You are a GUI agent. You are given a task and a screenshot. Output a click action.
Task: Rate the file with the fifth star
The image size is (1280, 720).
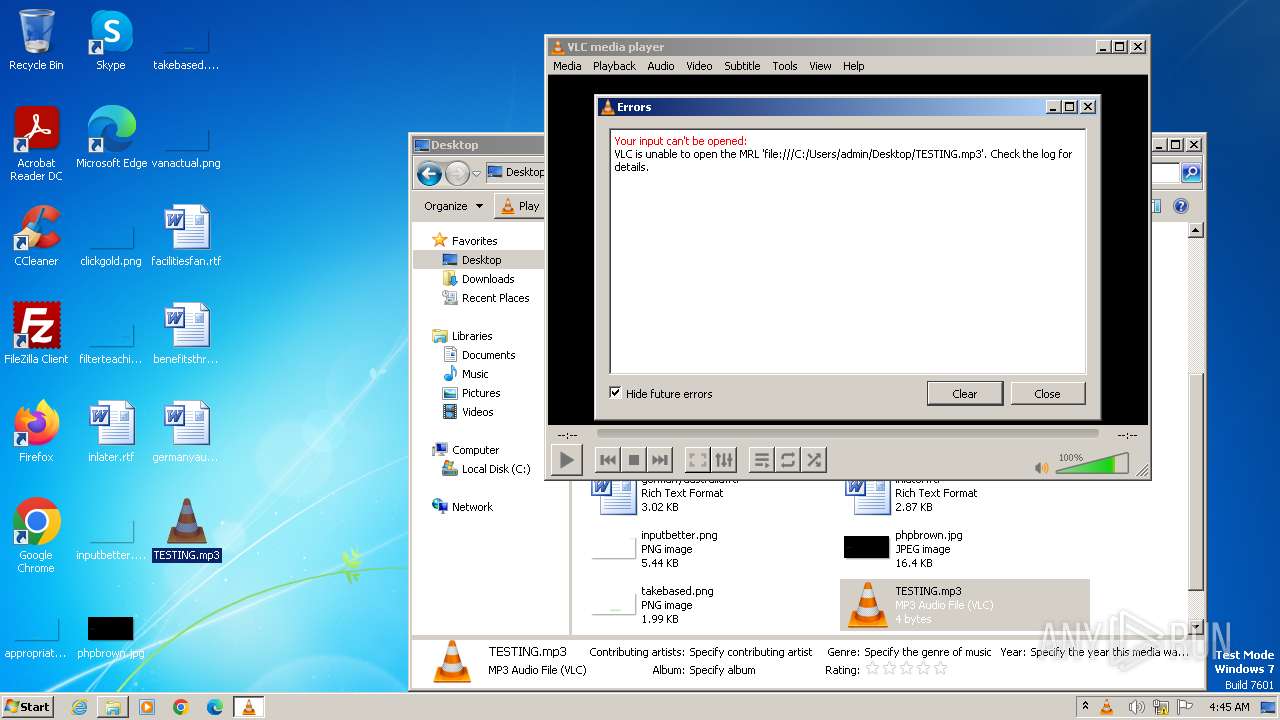click(x=940, y=669)
